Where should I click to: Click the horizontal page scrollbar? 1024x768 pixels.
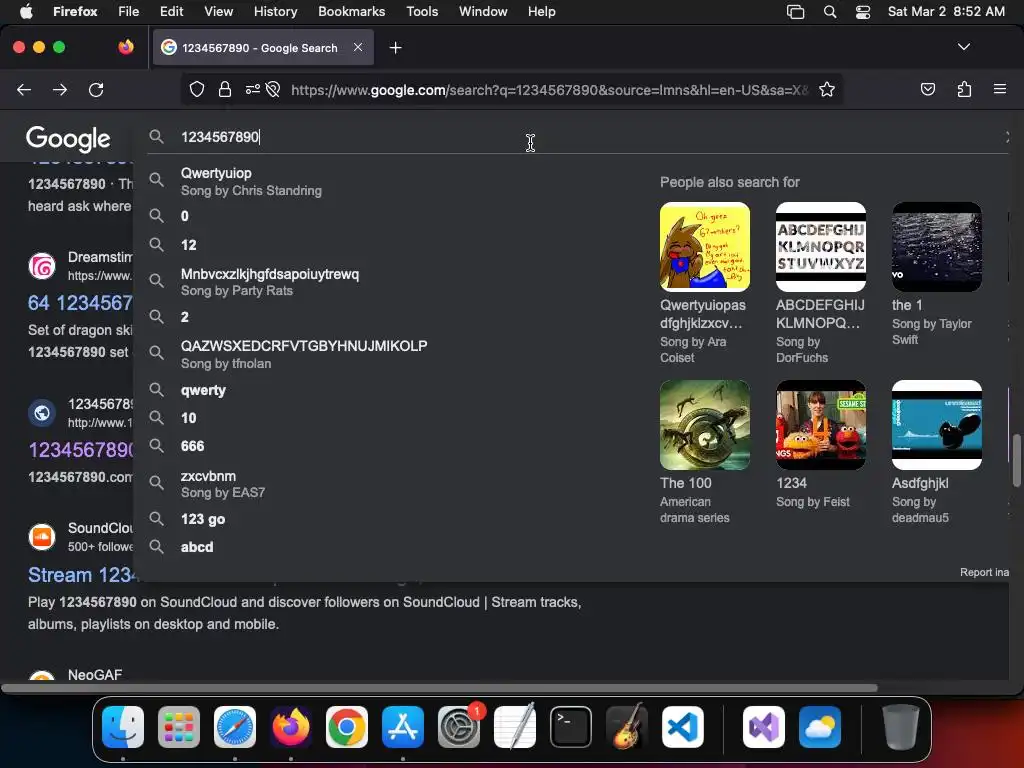coord(439,688)
